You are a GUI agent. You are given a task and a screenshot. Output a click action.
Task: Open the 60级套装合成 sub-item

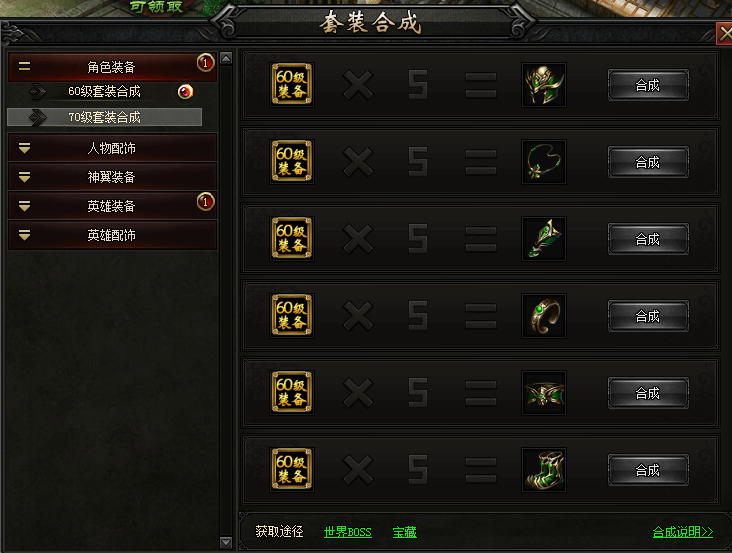pos(105,91)
